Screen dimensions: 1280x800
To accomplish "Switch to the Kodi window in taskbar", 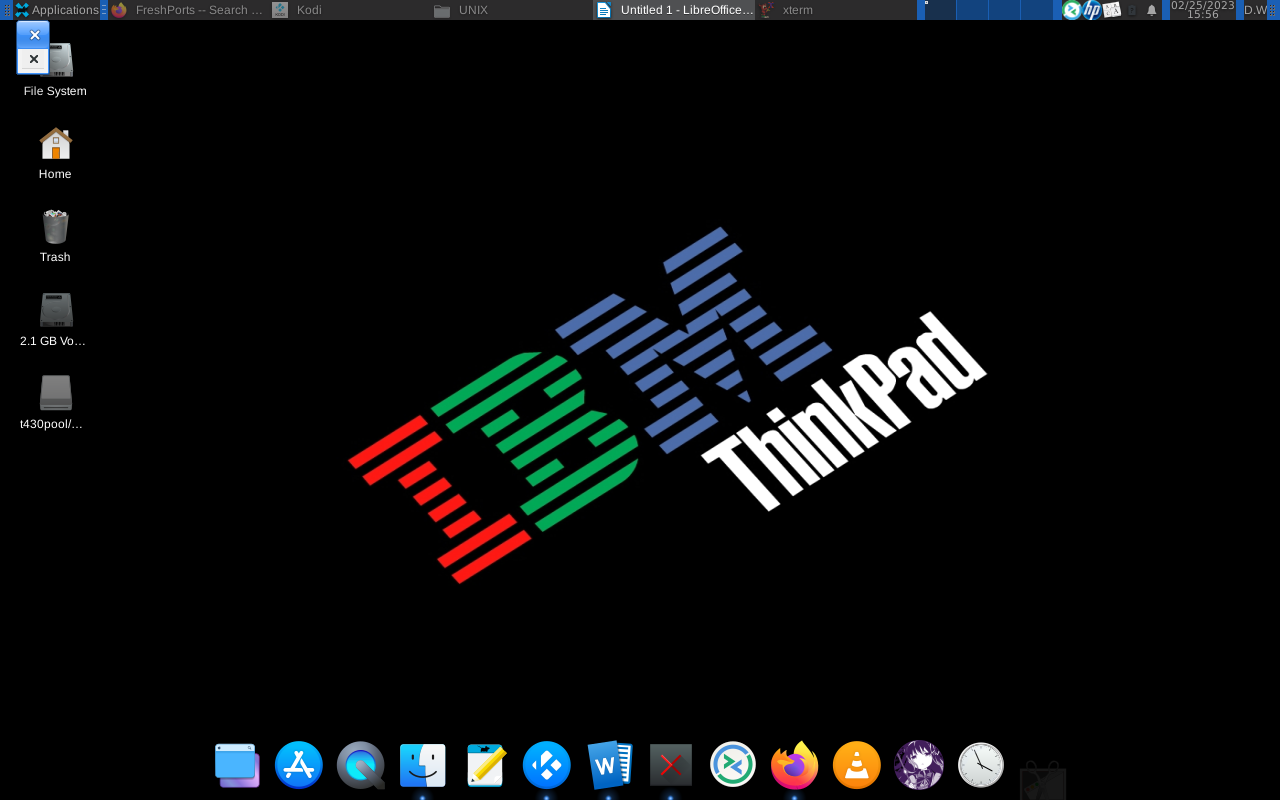I will tap(309, 10).
